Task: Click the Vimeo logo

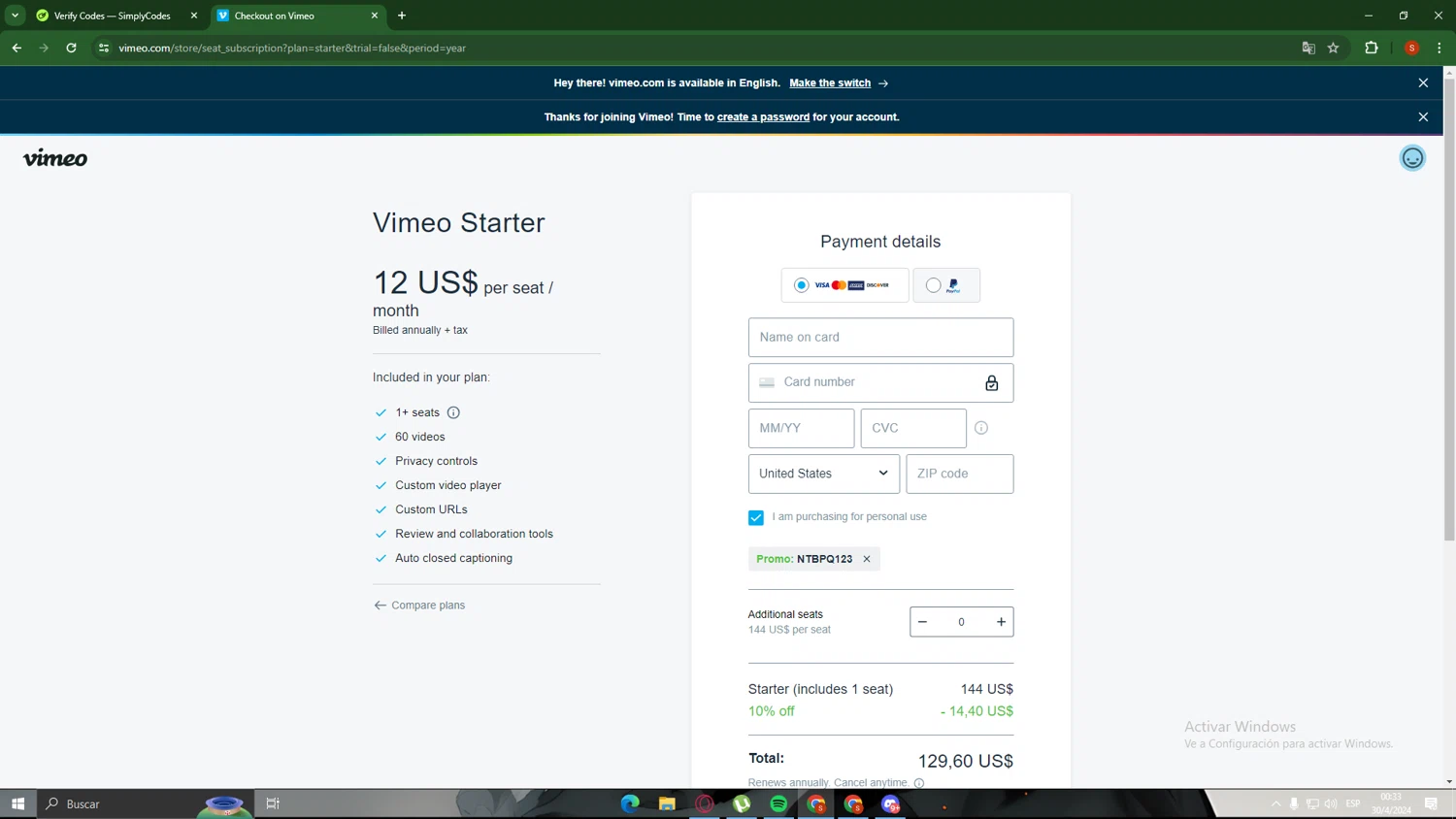Action: [x=55, y=158]
